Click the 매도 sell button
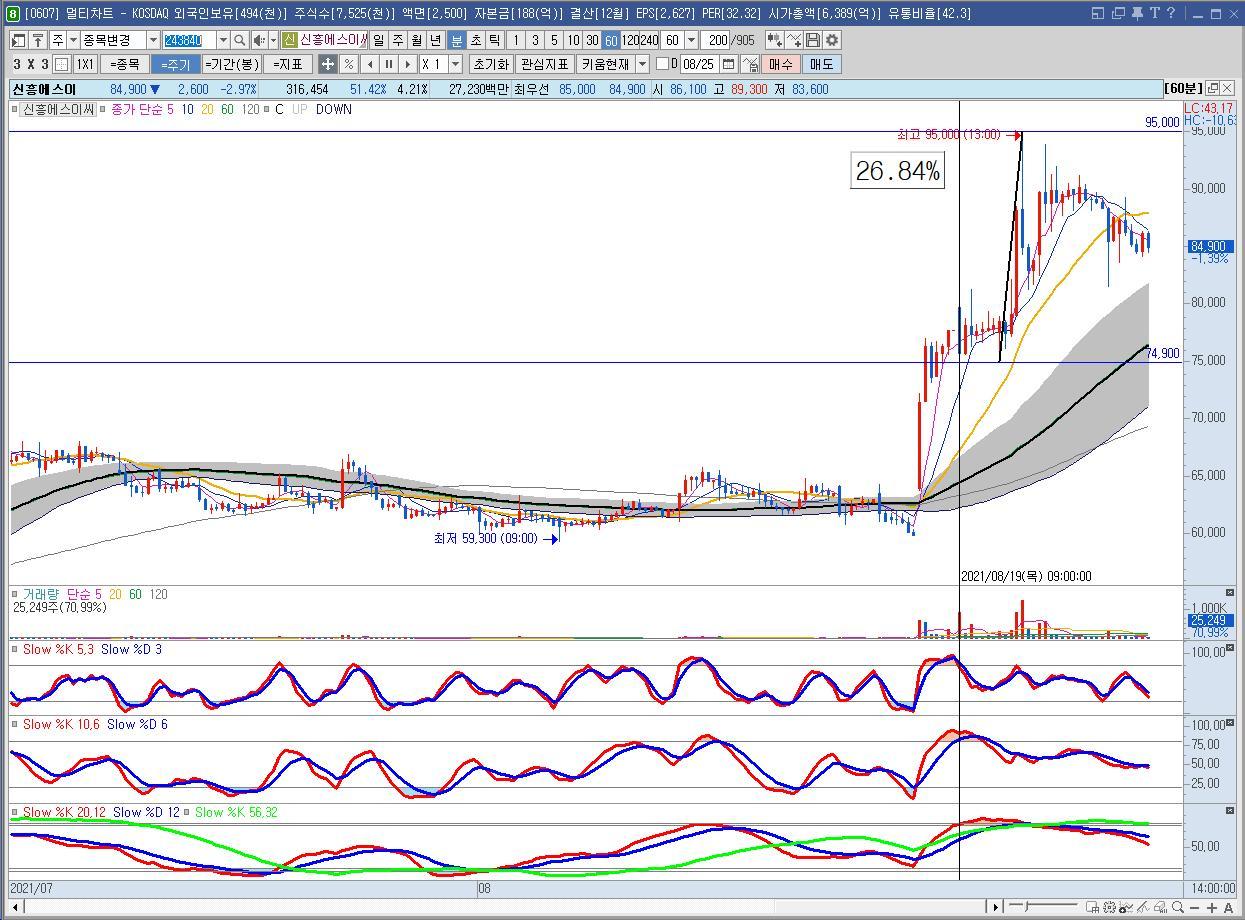The width and height of the screenshot is (1245, 920). [x=820, y=64]
